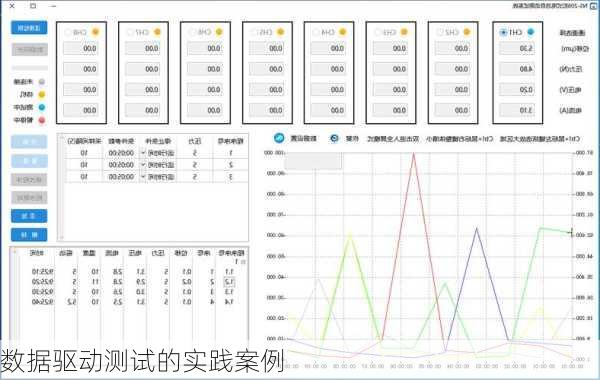Click the 条件参数 column header
Image resolution: width=600 pixels, height=380 pixels.
(121, 142)
